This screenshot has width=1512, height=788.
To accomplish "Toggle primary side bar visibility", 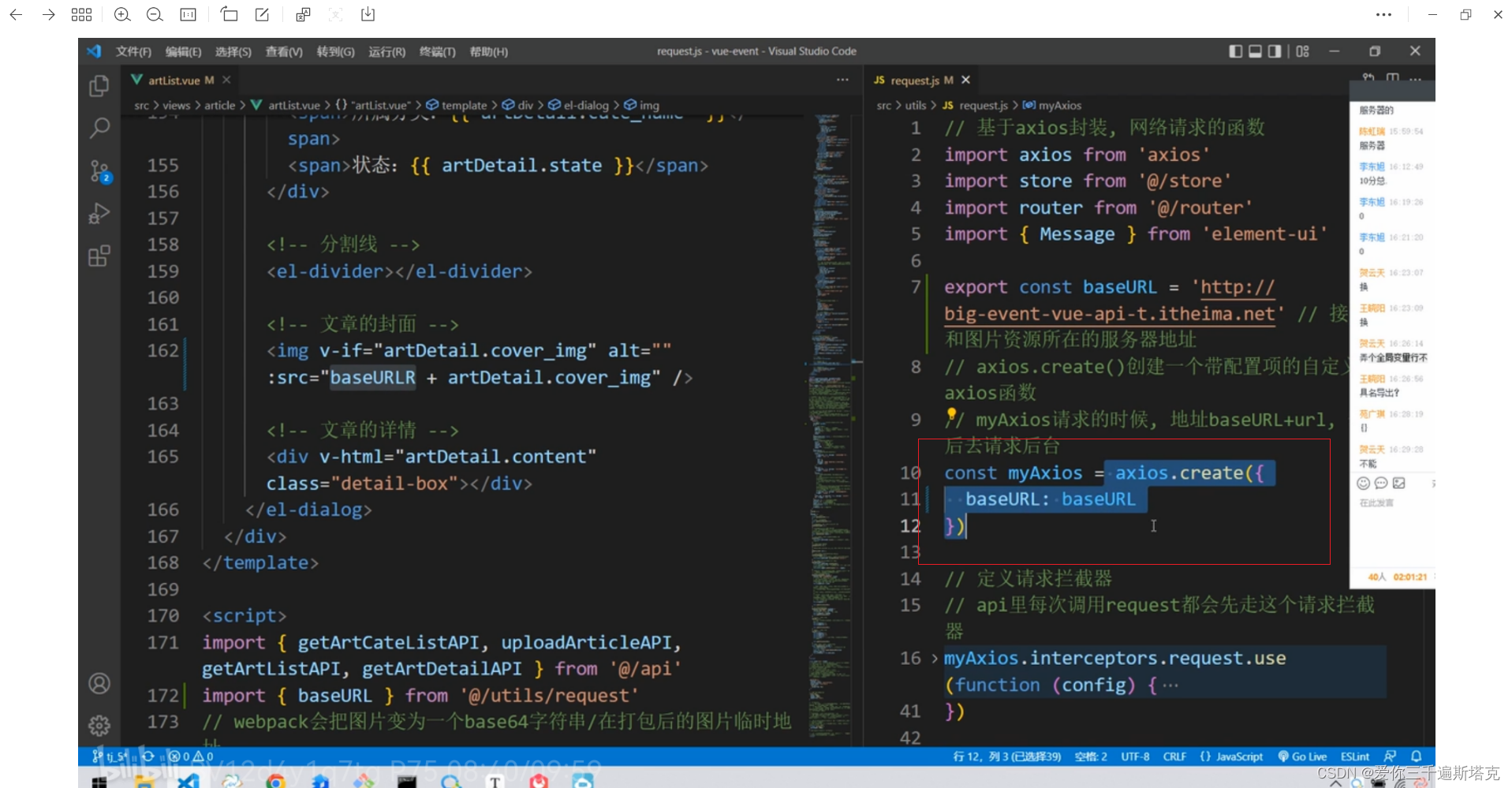I will click(1236, 51).
